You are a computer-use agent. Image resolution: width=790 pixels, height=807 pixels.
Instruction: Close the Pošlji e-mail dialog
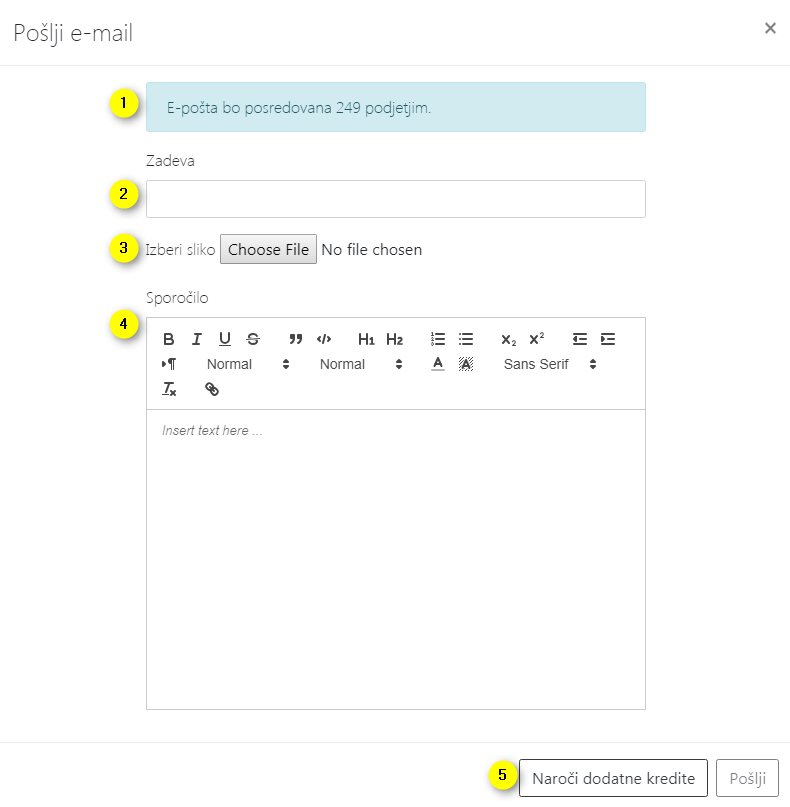pyautogui.click(x=770, y=28)
